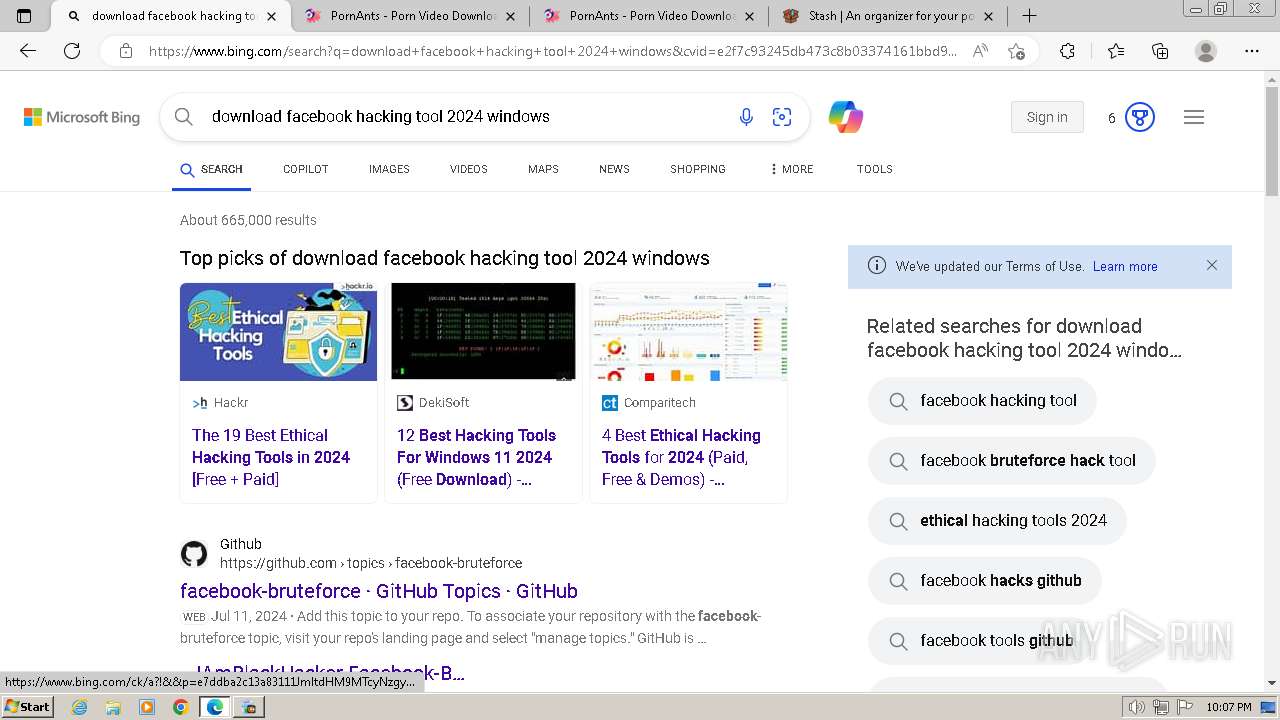Open the COPILOT search tab
The height and width of the screenshot is (720, 1280).
306,169
